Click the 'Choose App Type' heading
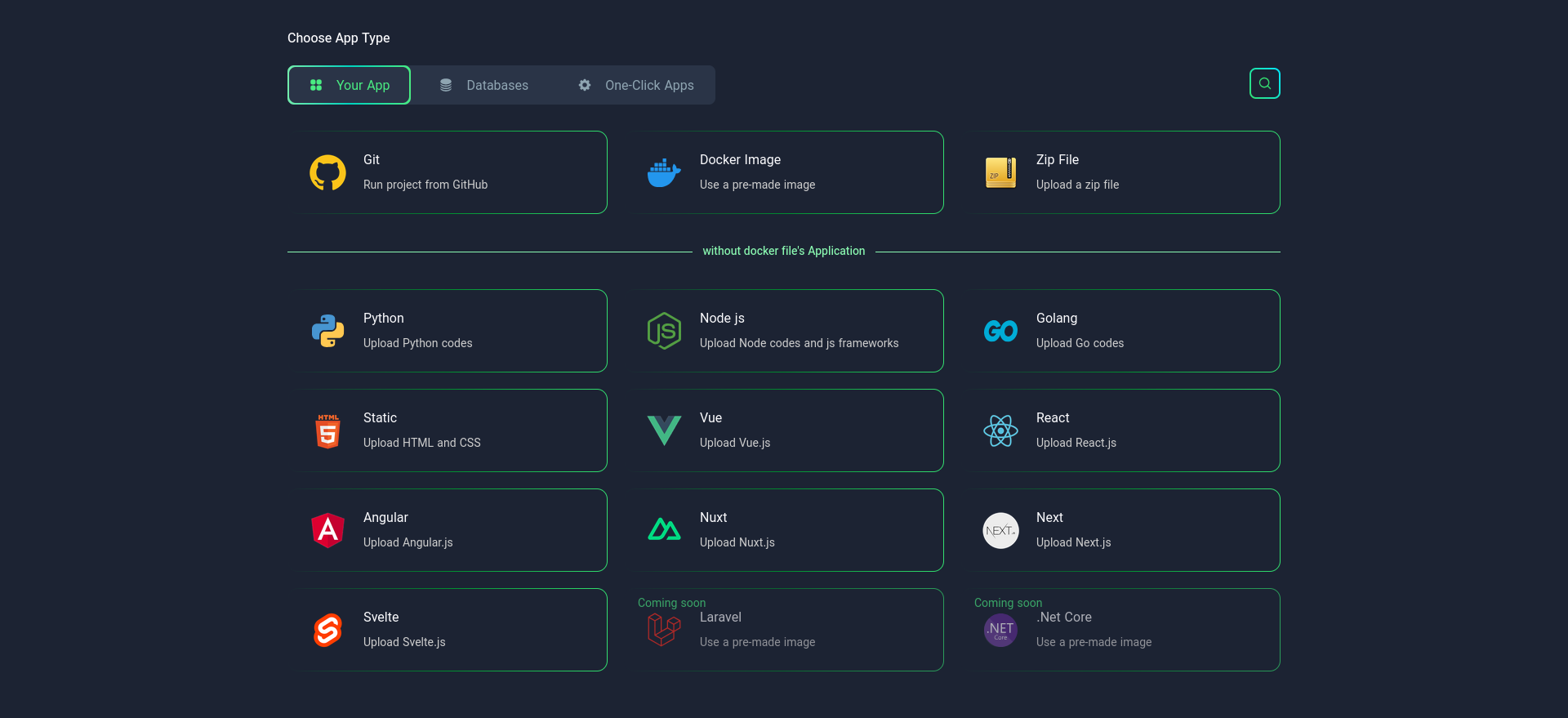Image resolution: width=1568 pixels, height=718 pixels. click(339, 38)
